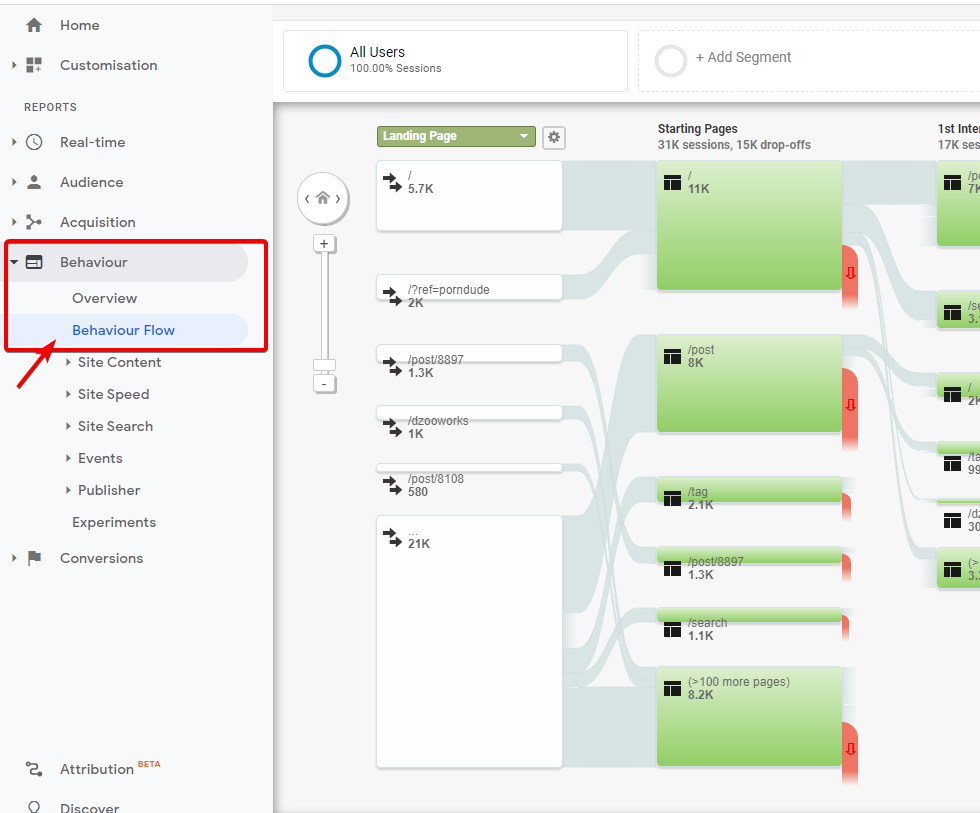Expand the Site Speed submenu
980x813 pixels.
113,394
